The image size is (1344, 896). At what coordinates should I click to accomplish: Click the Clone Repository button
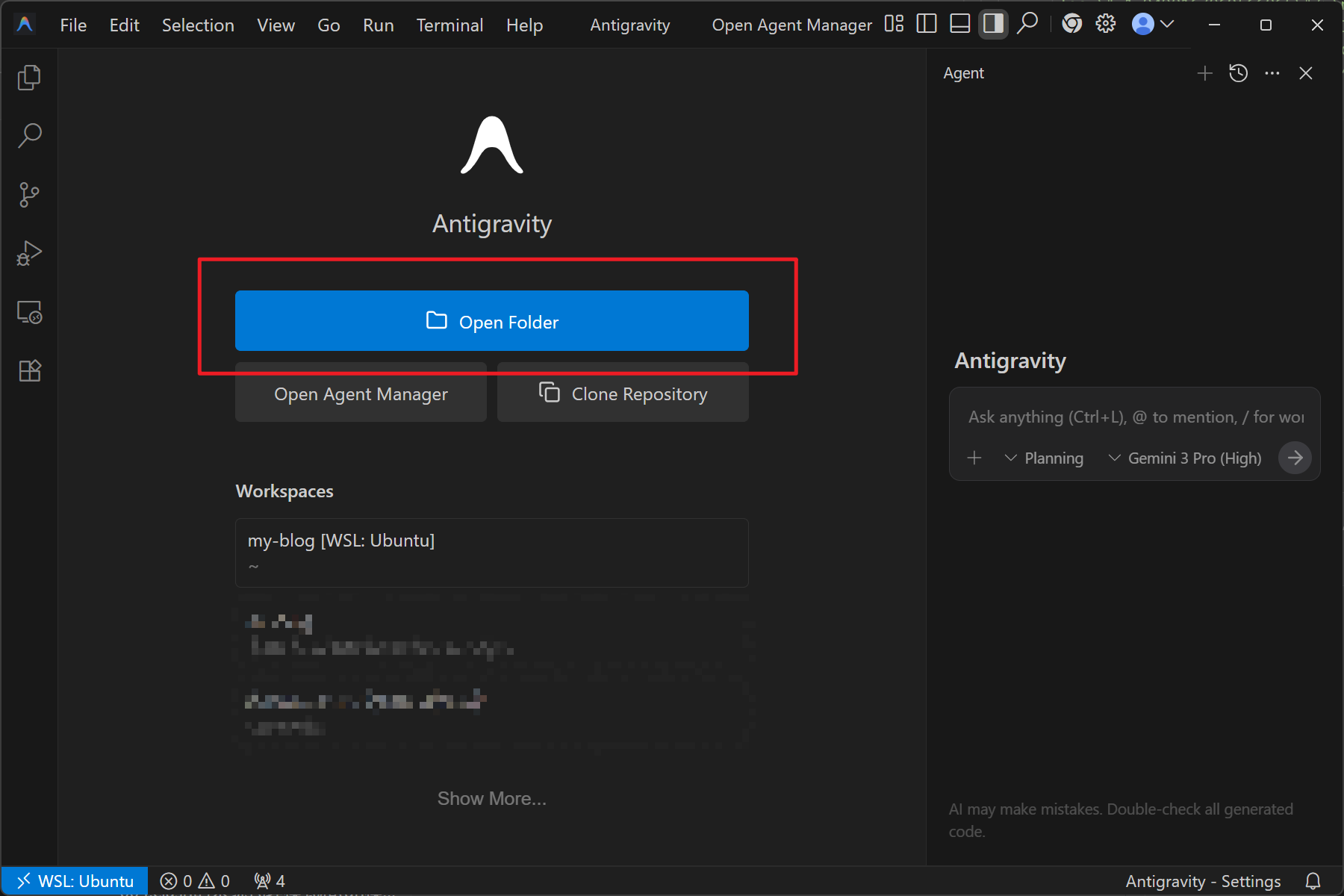pyautogui.click(x=623, y=393)
